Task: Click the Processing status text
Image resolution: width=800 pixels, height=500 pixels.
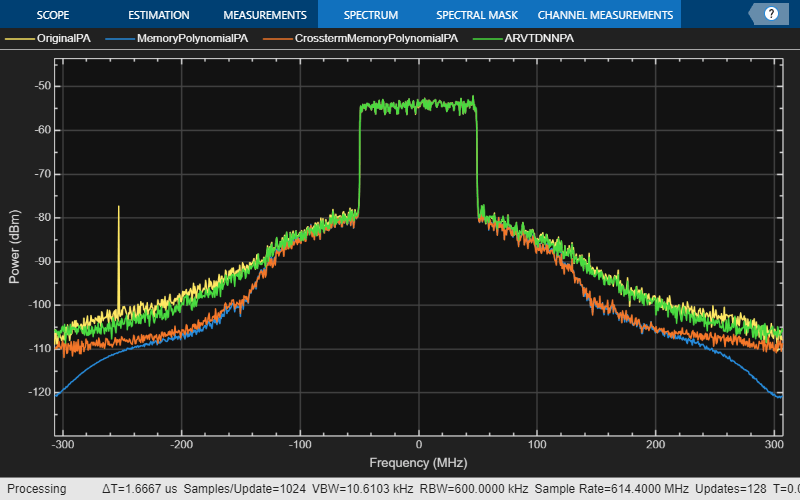Action: (37, 489)
